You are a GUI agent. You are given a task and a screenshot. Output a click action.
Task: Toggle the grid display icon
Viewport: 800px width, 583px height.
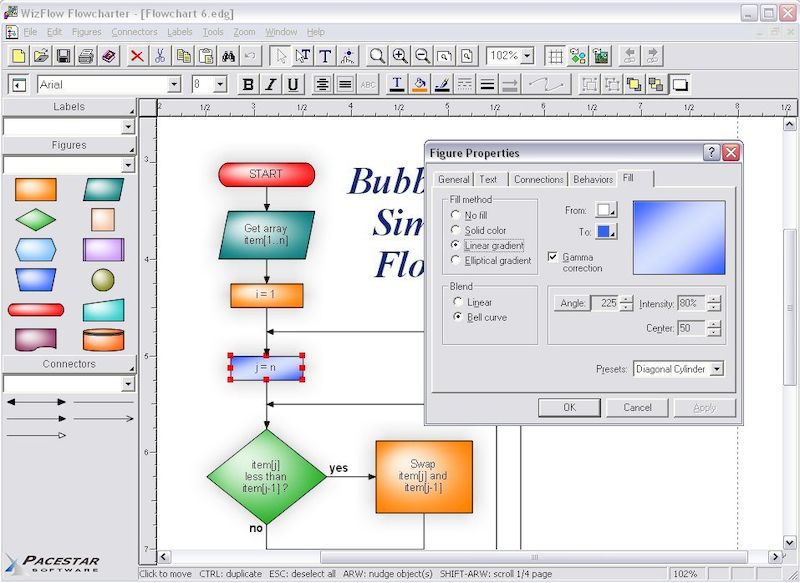[x=555, y=57]
